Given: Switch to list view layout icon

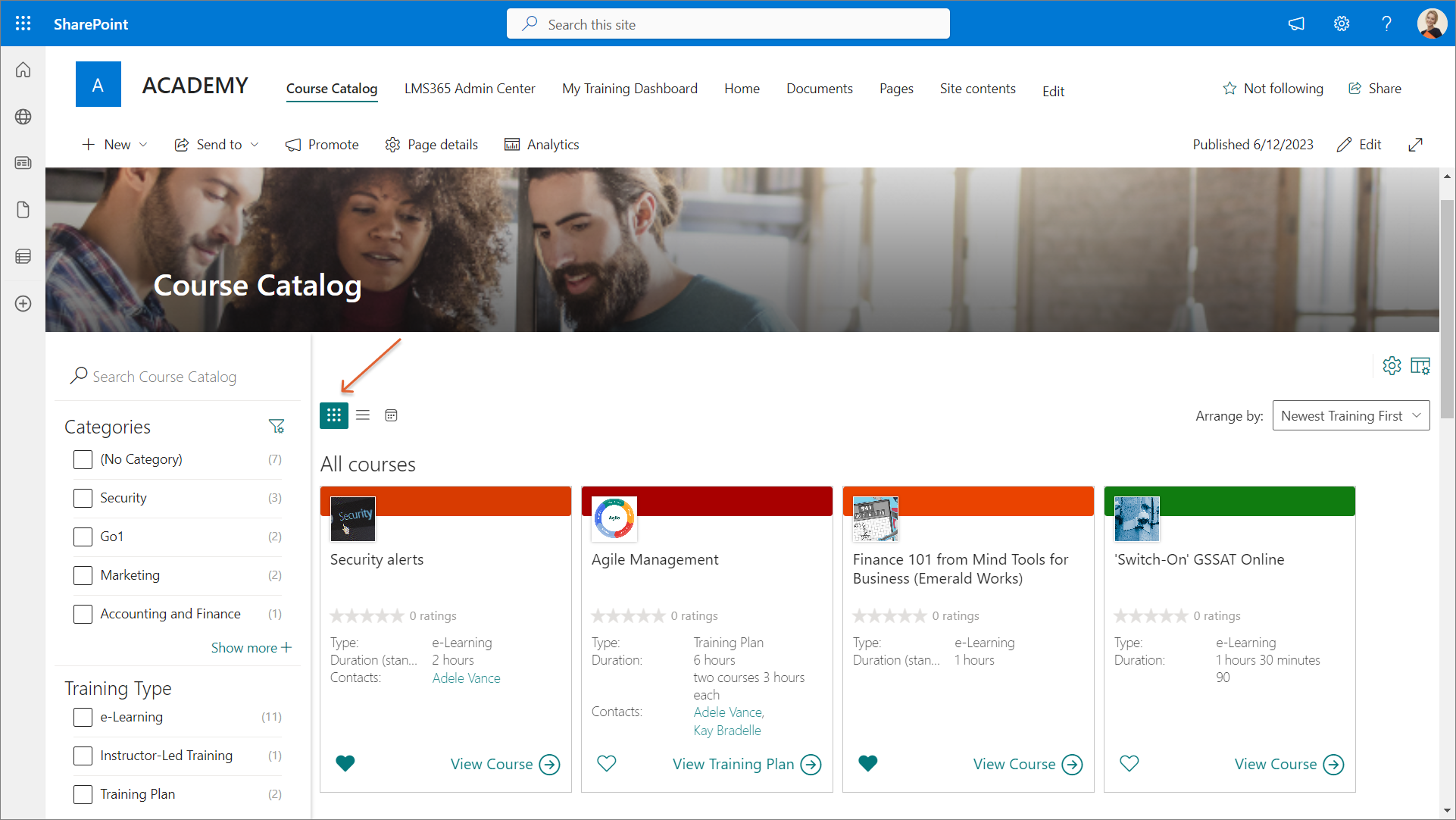Looking at the screenshot, I should click(363, 415).
